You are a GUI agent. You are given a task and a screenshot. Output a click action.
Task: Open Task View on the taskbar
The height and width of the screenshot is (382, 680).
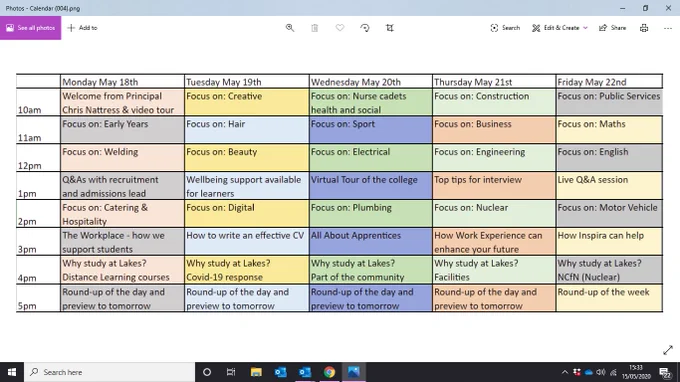point(231,372)
